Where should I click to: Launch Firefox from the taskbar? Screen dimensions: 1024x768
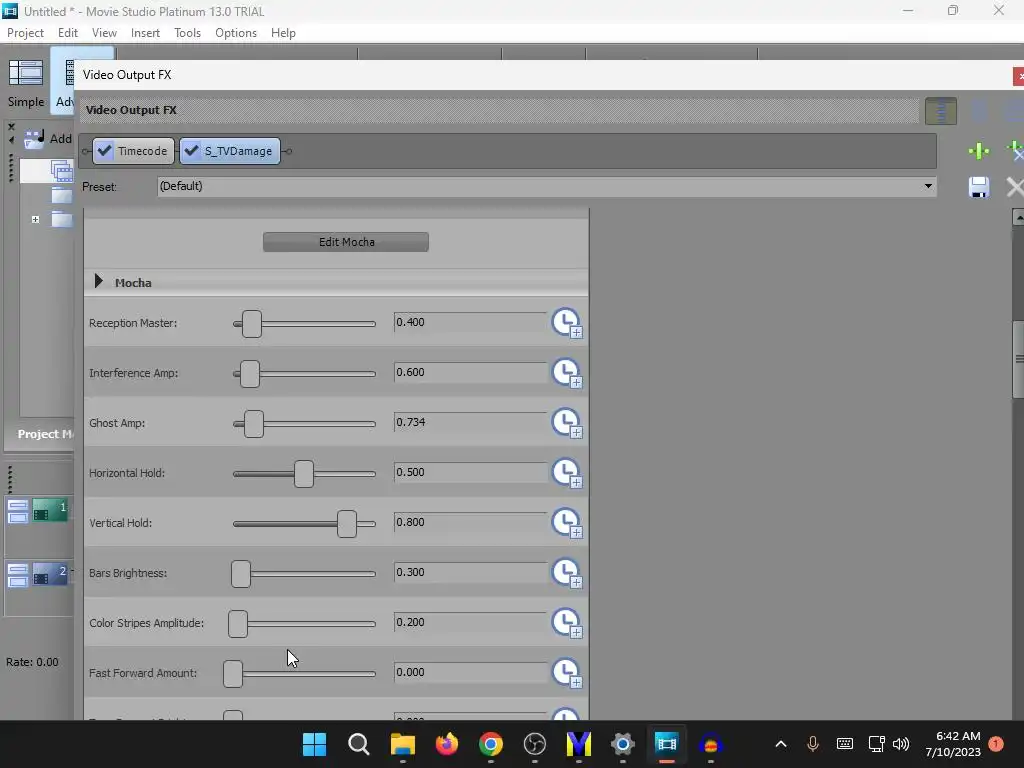coord(447,744)
